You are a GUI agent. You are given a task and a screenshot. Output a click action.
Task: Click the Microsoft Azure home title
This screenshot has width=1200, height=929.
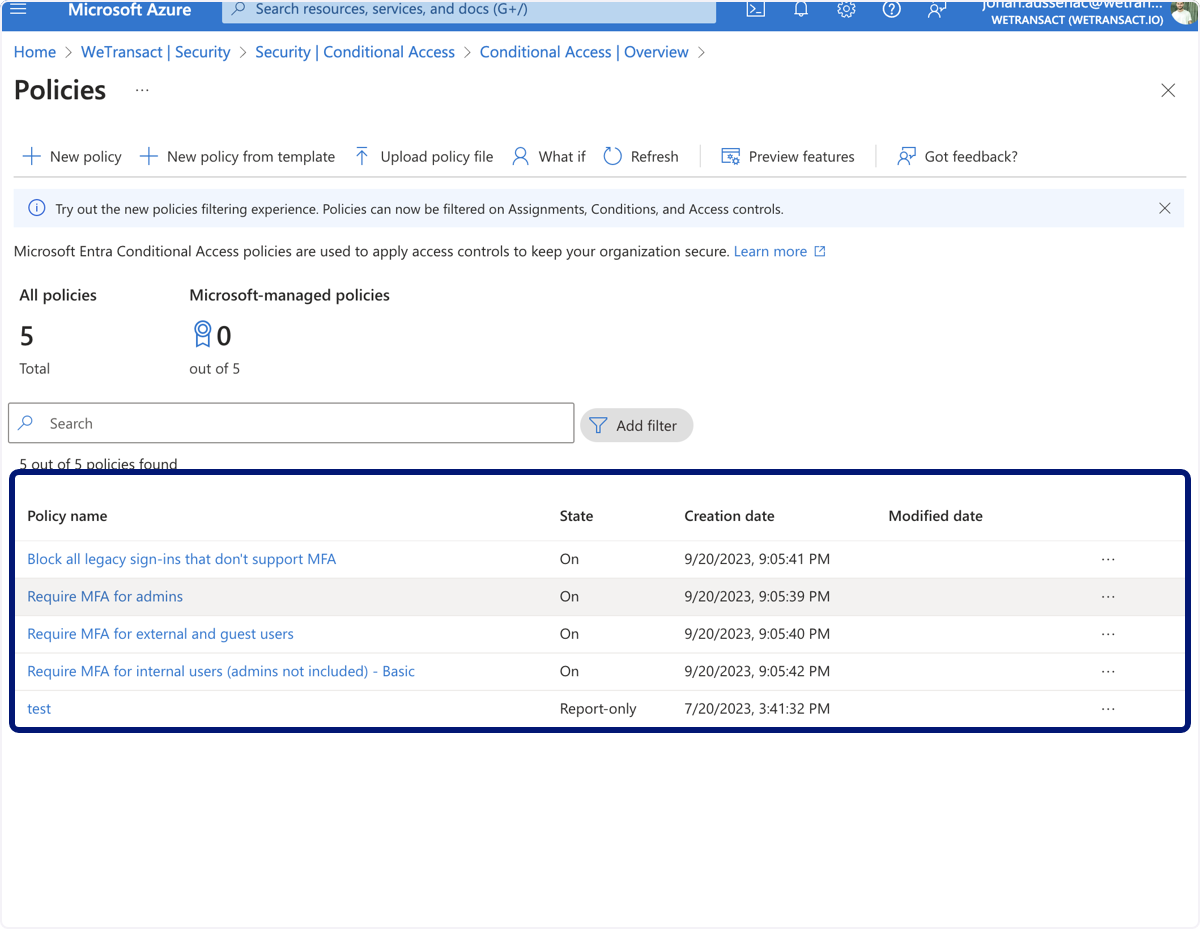(x=129, y=9)
